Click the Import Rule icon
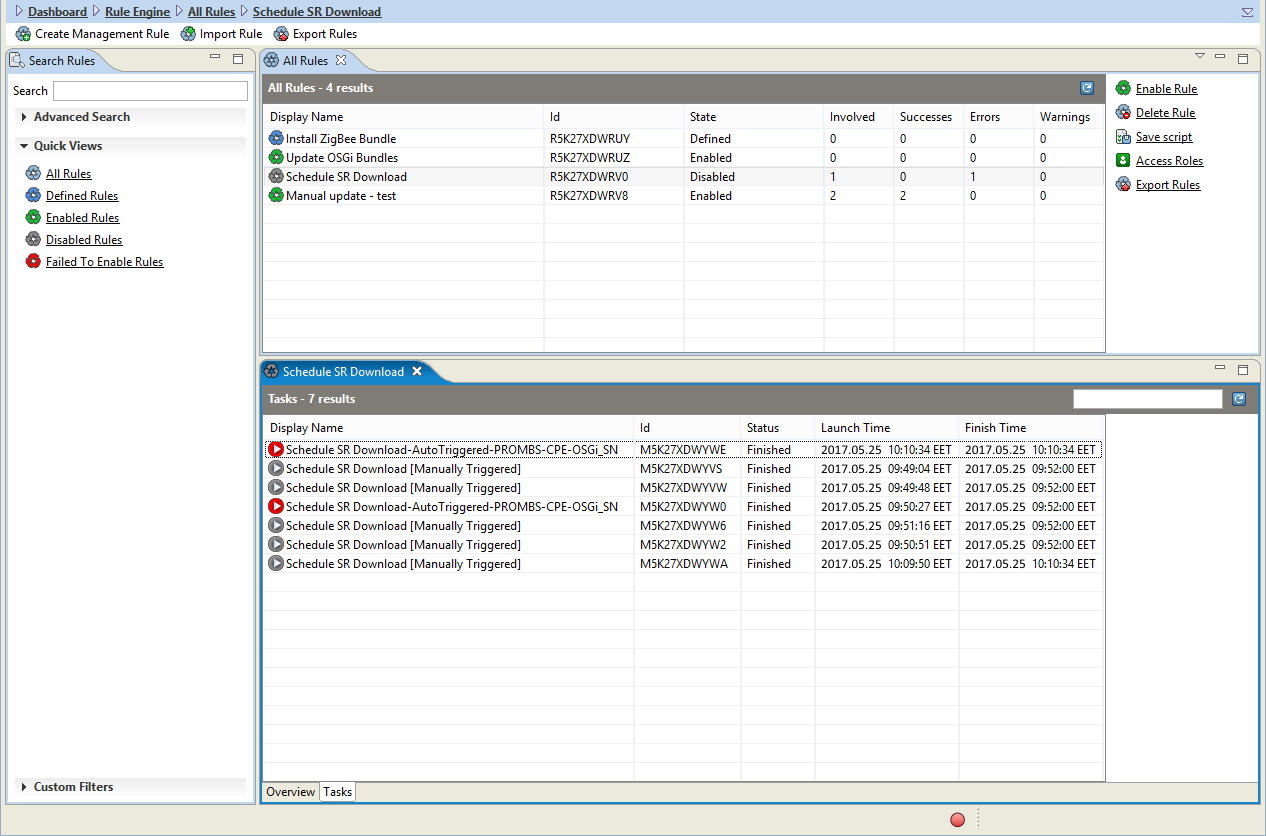1266x836 pixels. [x=188, y=34]
